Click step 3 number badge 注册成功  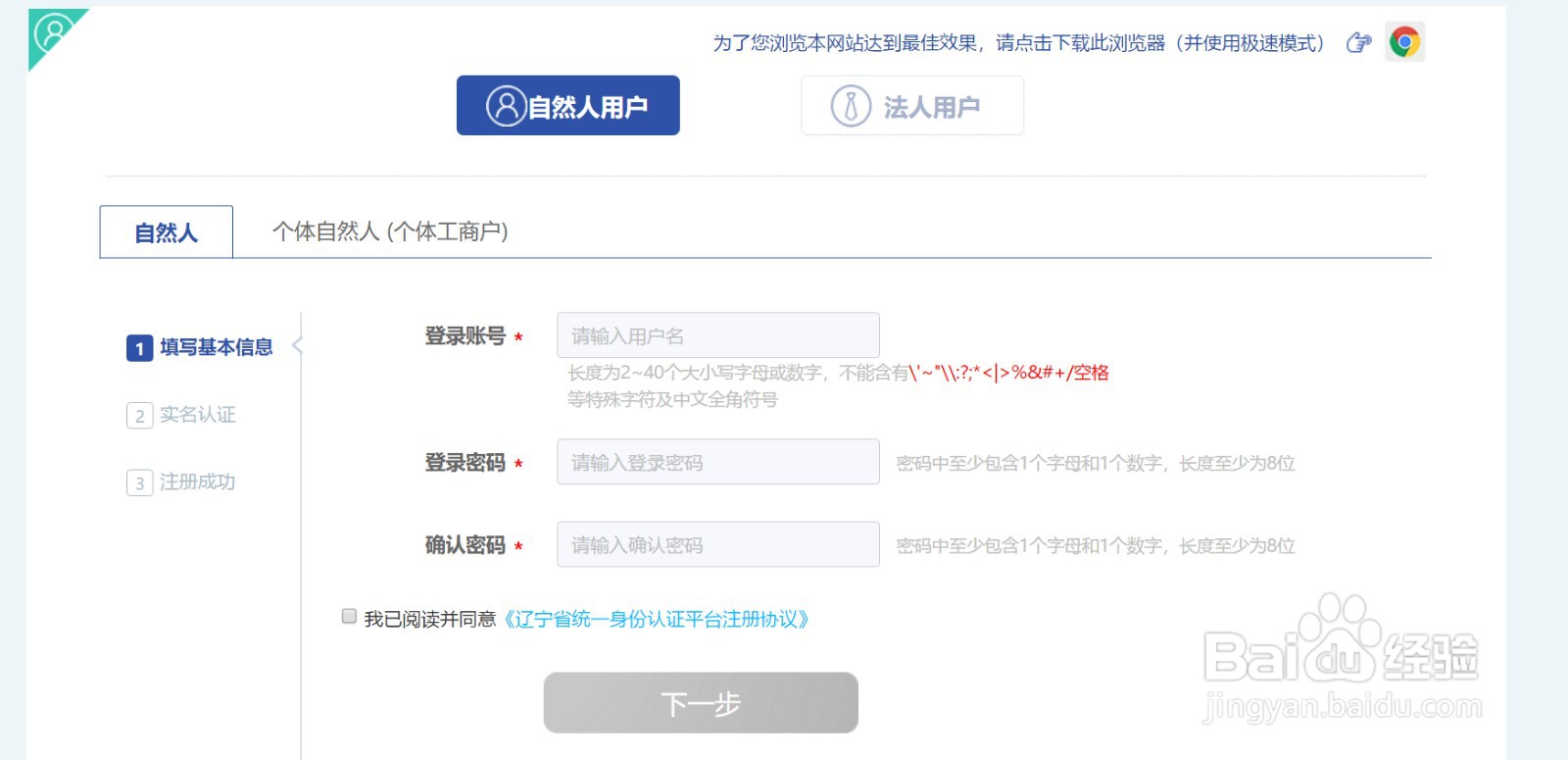pyautogui.click(x=139, y=482)
